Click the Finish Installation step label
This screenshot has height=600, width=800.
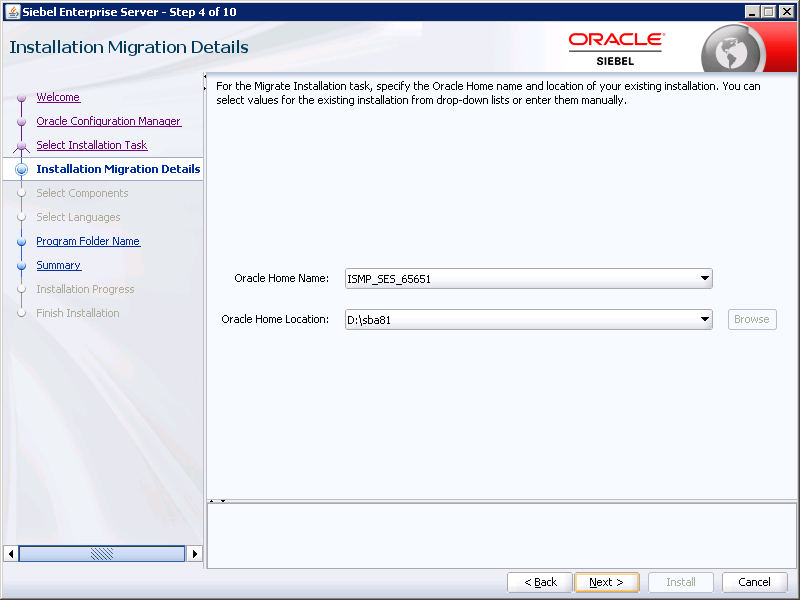(78, 313)
